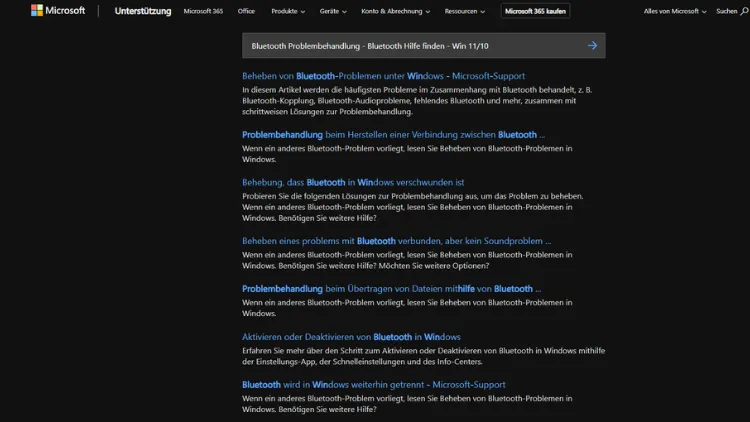Open the Unterstützung home link
The height and width of the screenshot is (422, 750).
coord(143,11)
